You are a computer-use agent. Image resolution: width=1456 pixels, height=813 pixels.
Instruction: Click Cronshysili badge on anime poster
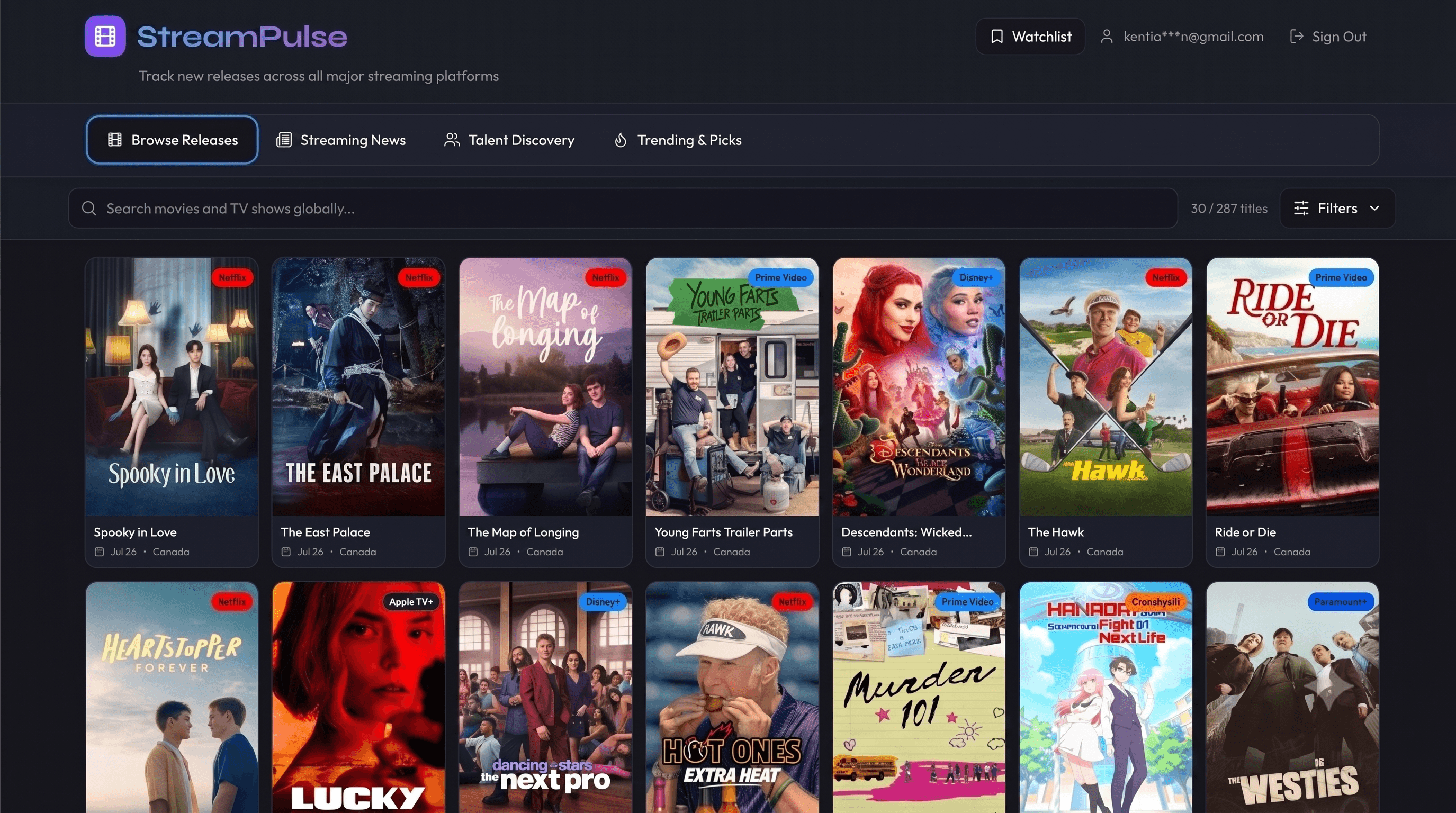point(1155,602)
